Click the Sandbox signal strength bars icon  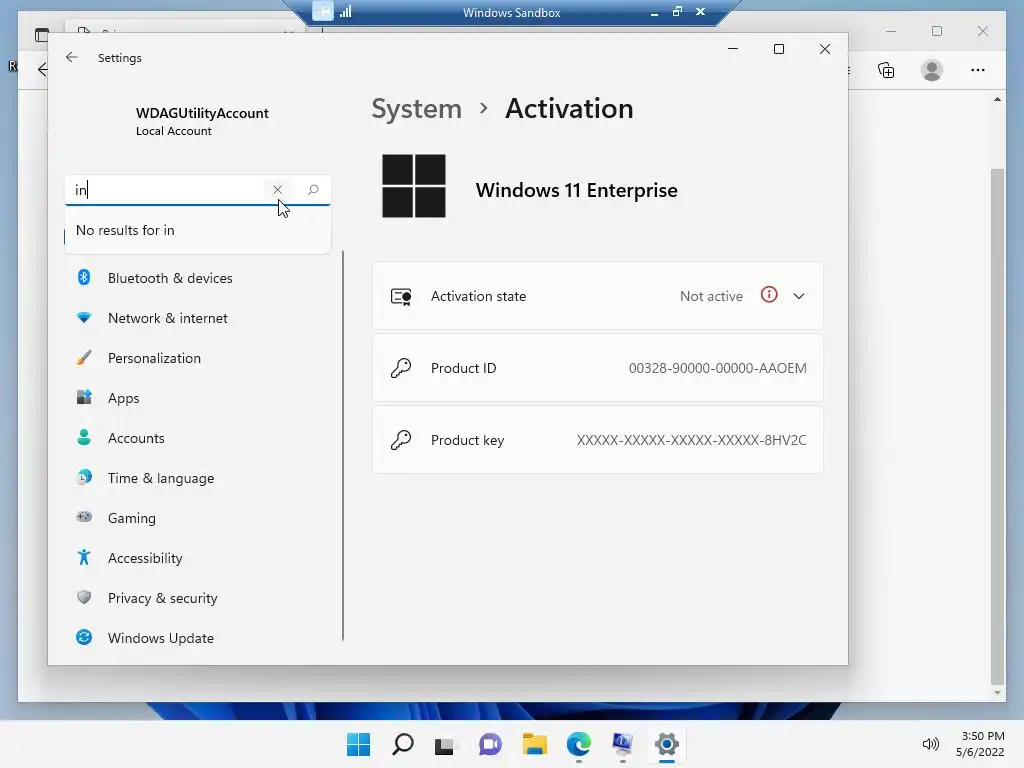tap(345, 11)
